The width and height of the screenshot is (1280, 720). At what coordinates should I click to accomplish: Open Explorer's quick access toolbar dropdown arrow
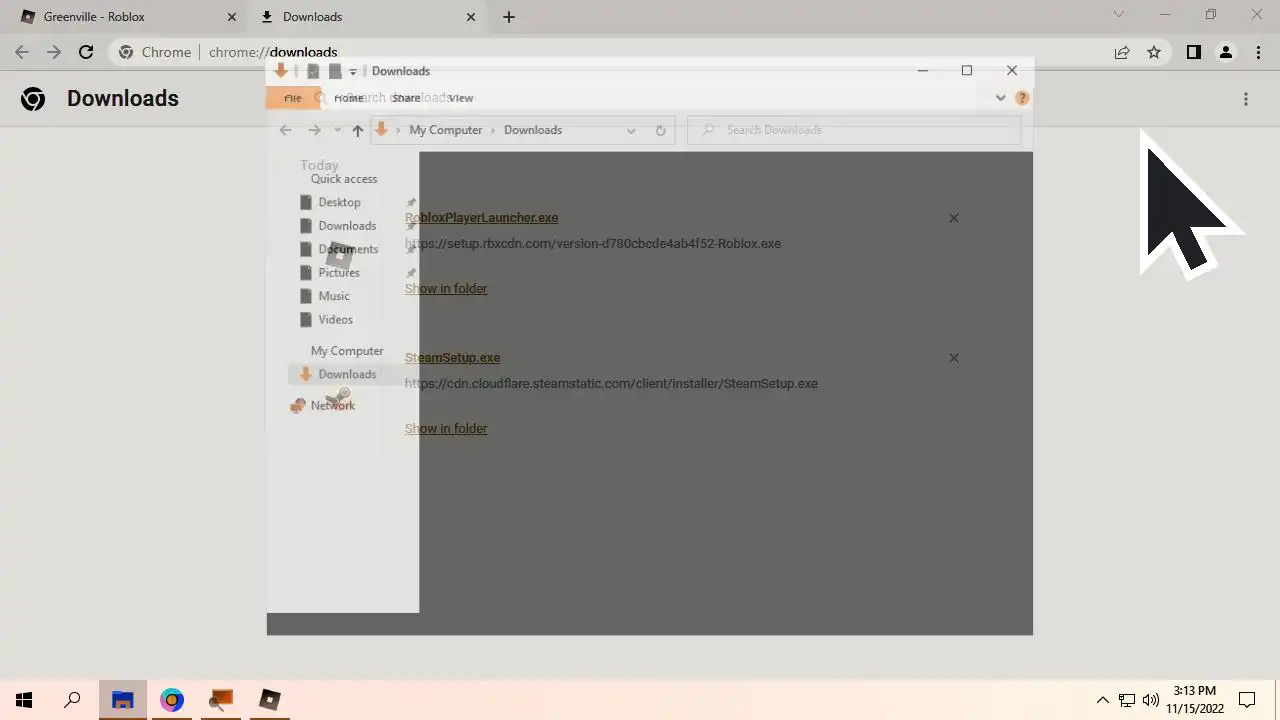353,72
